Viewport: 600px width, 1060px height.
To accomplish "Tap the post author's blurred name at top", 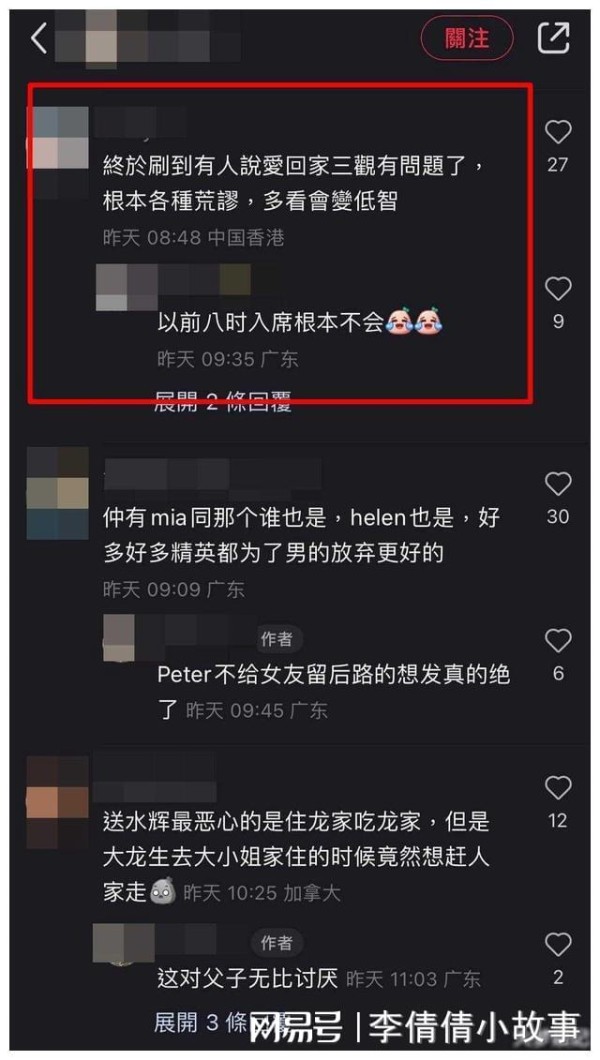I will tap(147, 39).
